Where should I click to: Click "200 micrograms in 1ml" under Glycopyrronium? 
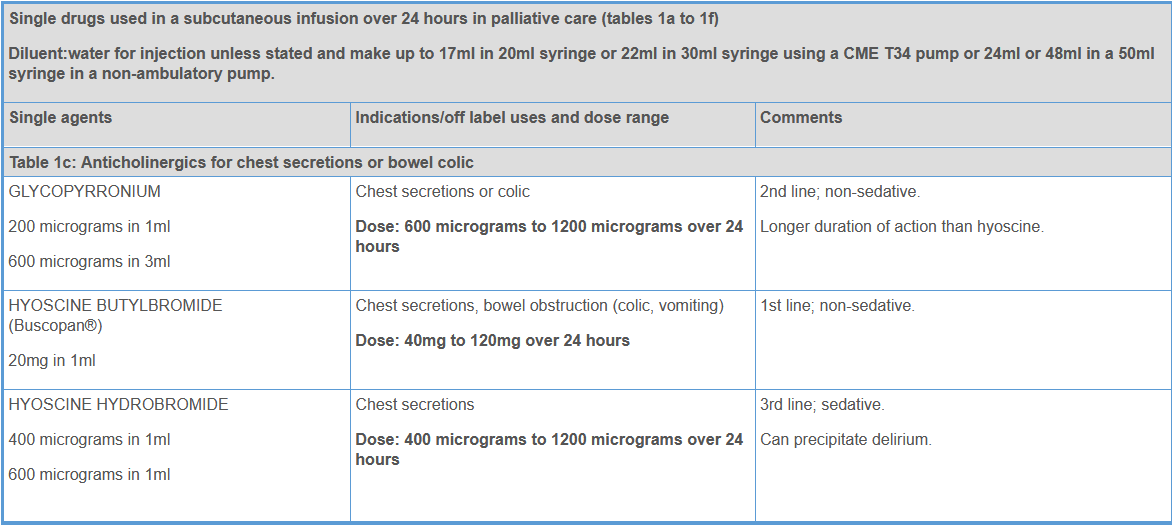[x=89, y=227]
